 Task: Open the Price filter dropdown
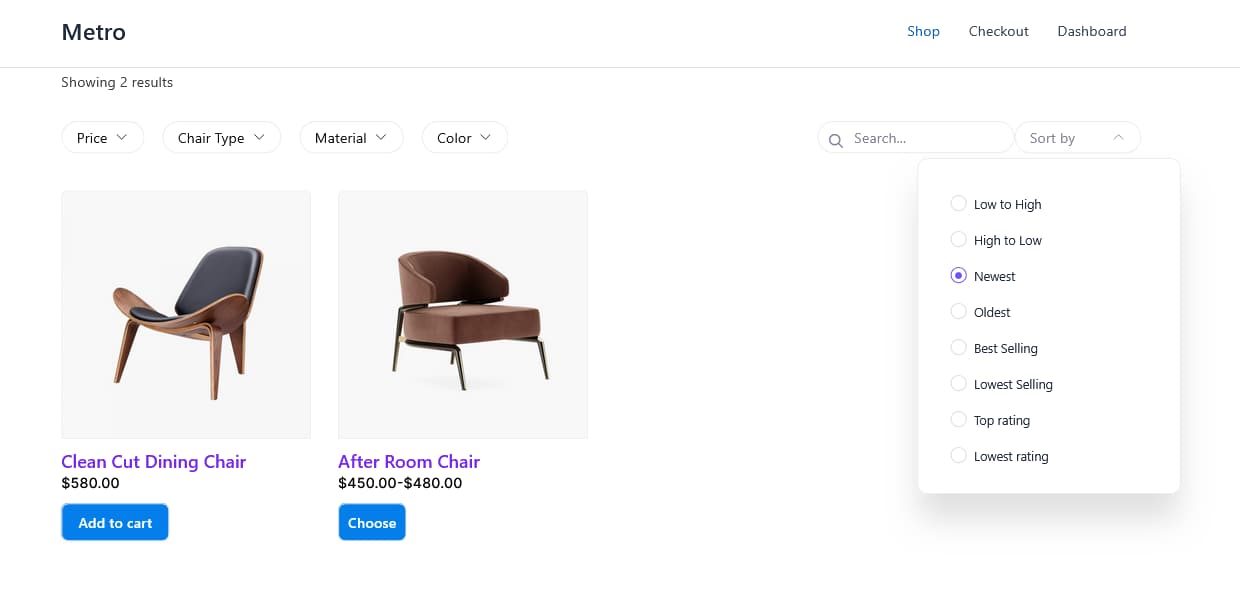click(102, 137)
